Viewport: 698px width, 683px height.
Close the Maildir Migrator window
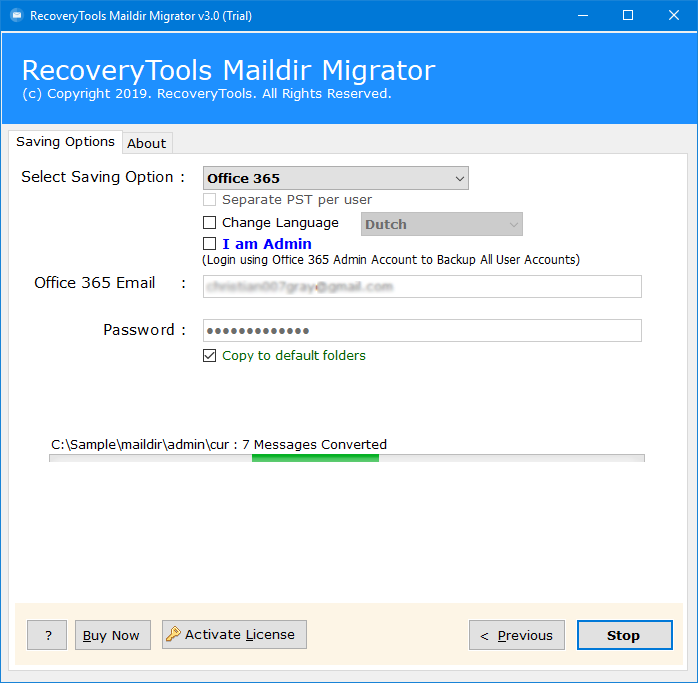coord(674,16)
